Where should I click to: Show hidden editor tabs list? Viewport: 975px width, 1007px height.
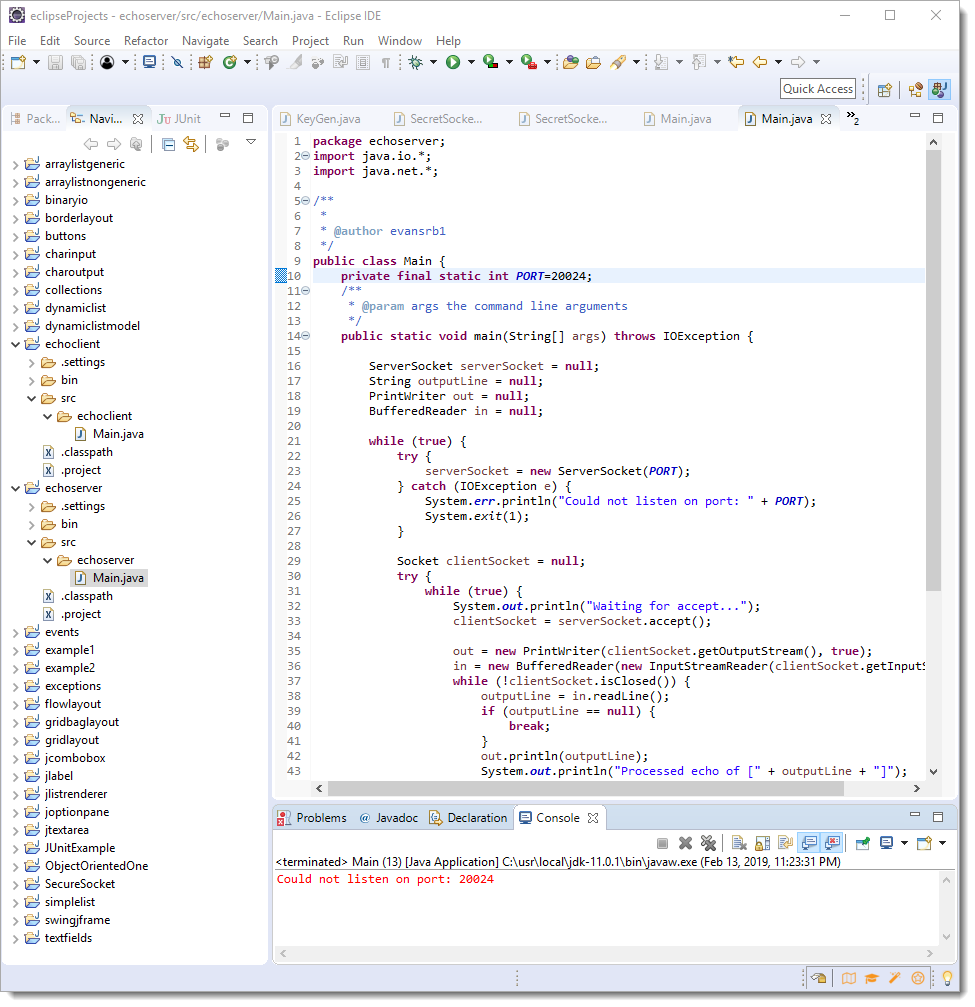(853, 118)
